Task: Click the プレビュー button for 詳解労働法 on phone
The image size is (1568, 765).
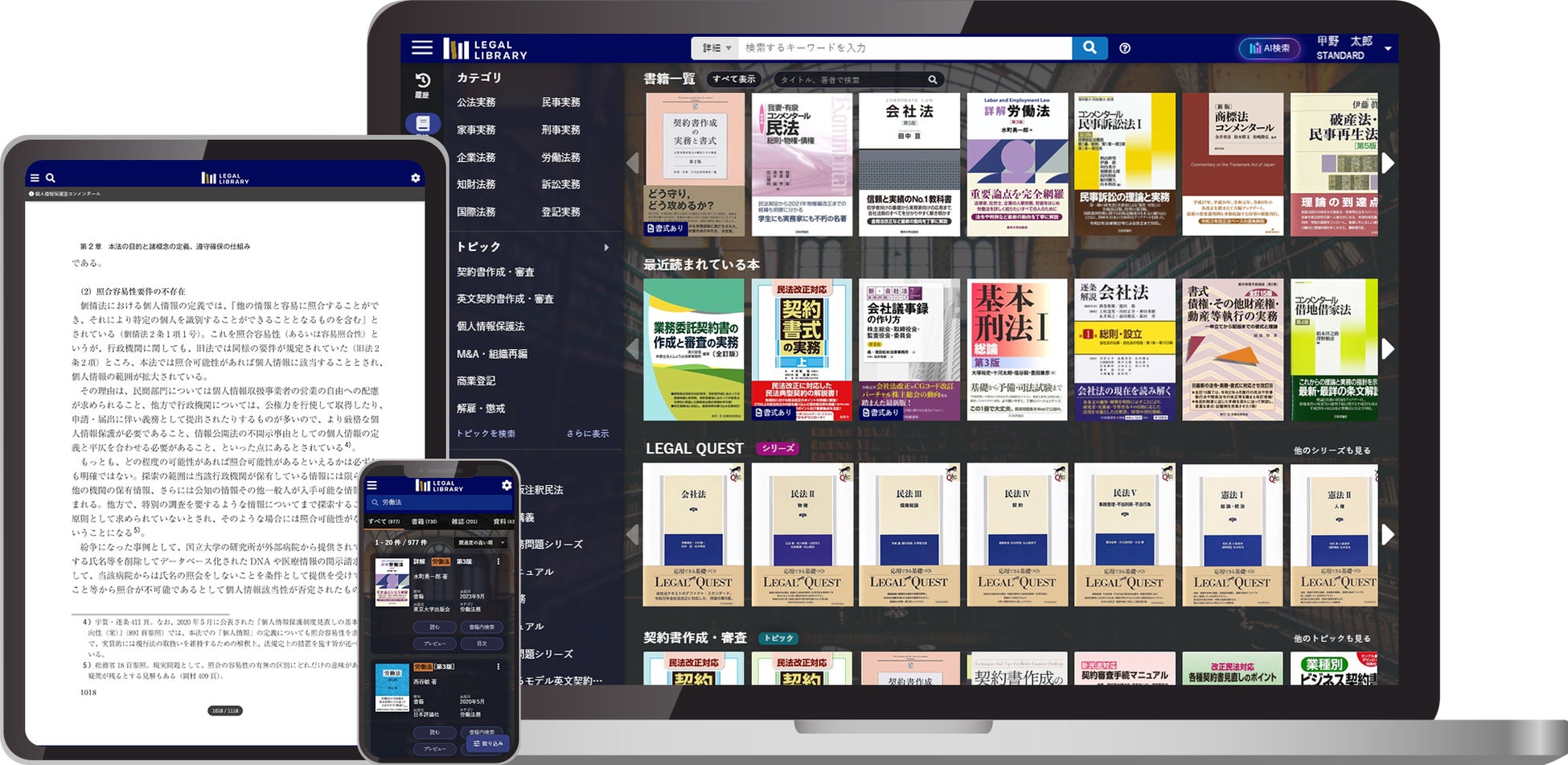Action: click(x=435, y=644)
